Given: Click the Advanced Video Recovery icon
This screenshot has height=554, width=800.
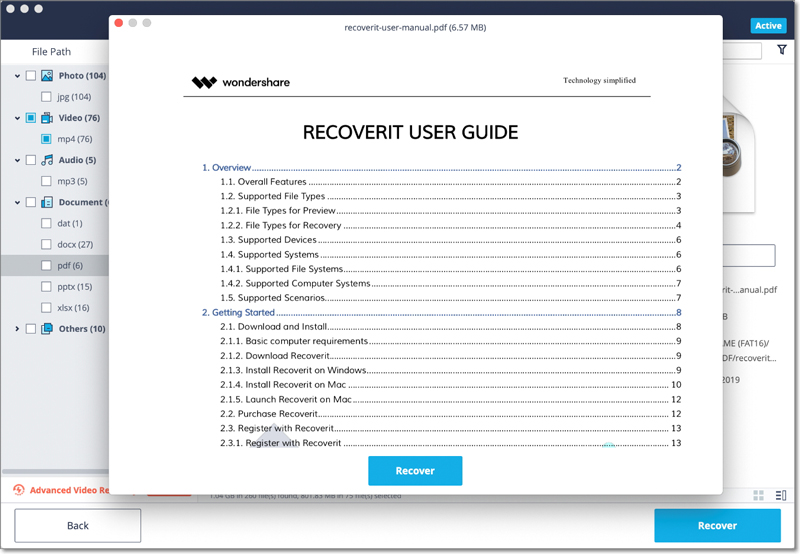Looking at the screenshot, I should click(x=19, y=490).
